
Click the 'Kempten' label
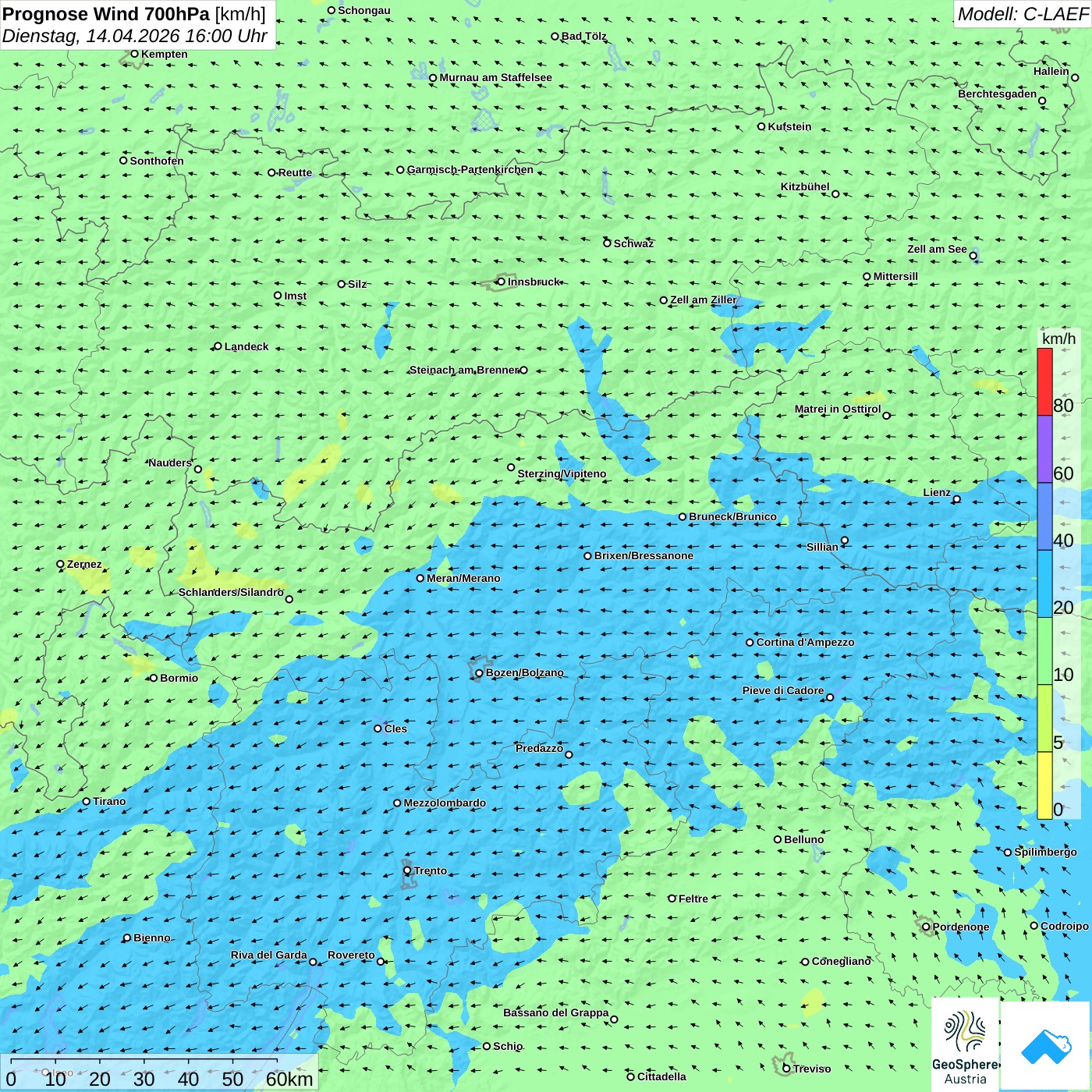(x=165, y=54)
